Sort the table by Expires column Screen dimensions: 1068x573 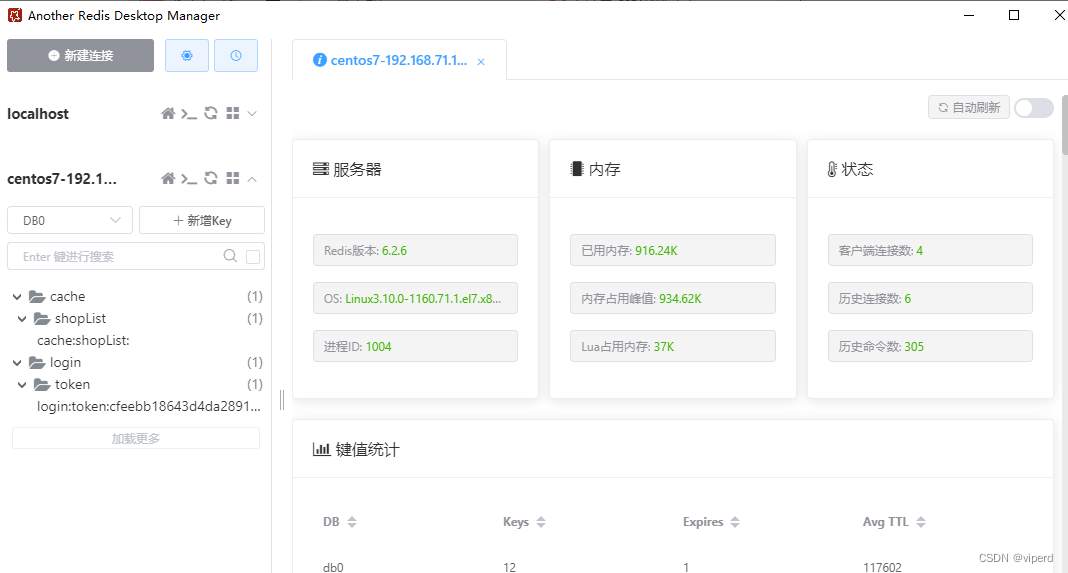pos(735,522)
